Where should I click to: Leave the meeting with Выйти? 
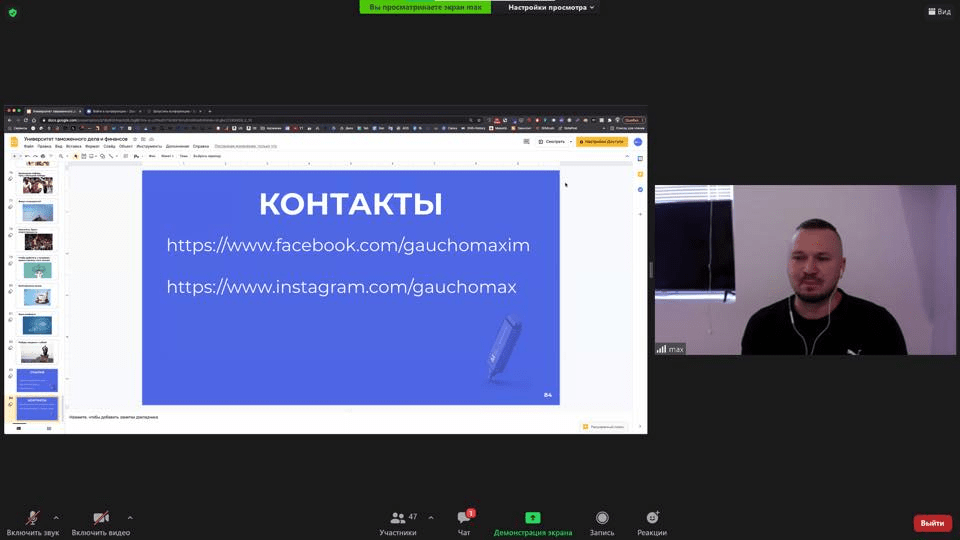click(932, 523)
